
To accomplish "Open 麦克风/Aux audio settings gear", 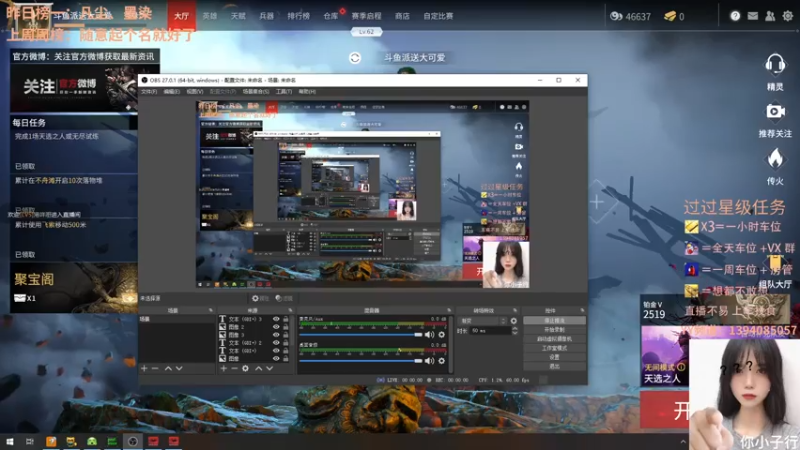I will [442, 335].
